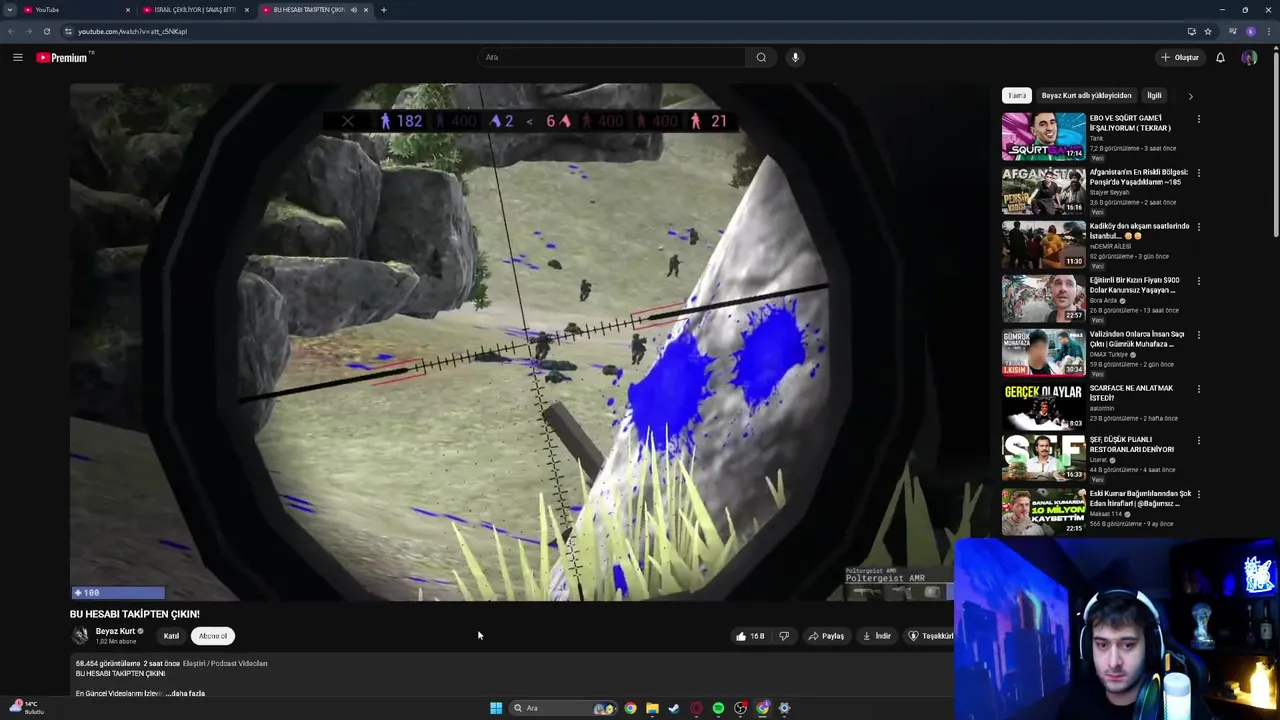Open Steam from the taskbar
This screenshot has width=1280, height=720.
674,708
